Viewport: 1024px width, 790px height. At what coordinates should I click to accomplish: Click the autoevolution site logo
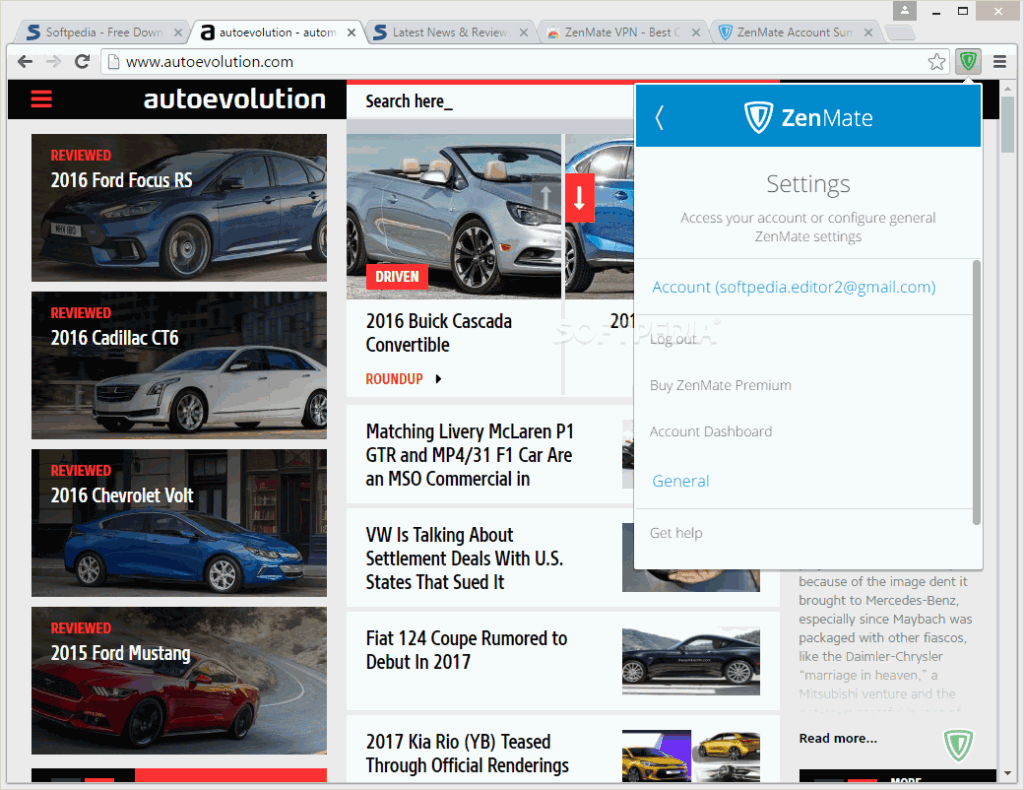click(234, 99)
